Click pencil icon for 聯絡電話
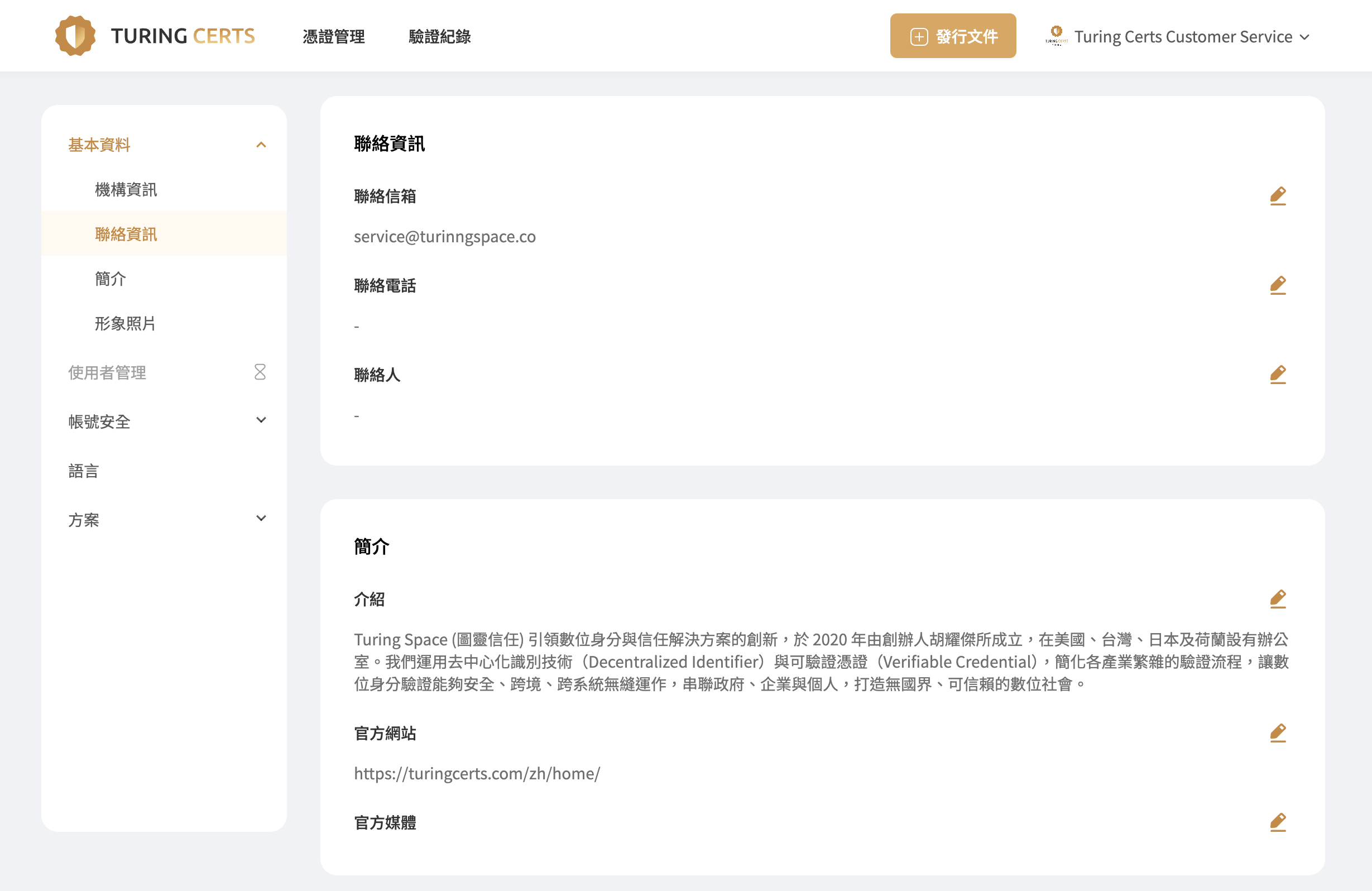The width and height of the screenshot is (1372, 891). (1278, 285)
